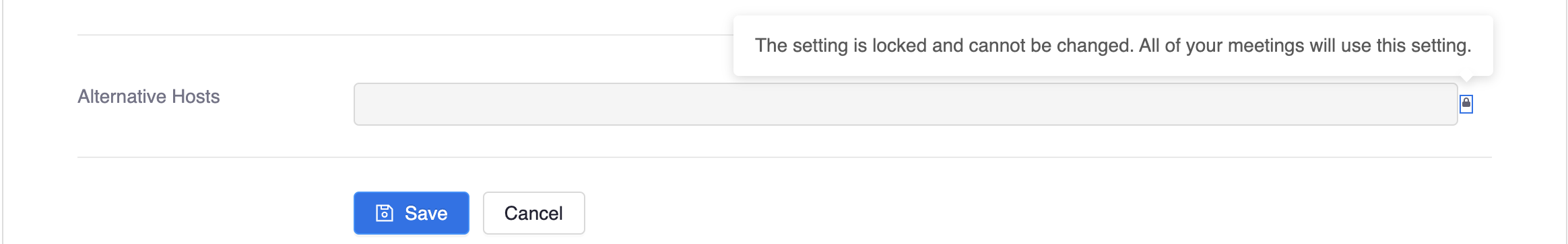Cancel editing the meeting settings

click(533, 213)
